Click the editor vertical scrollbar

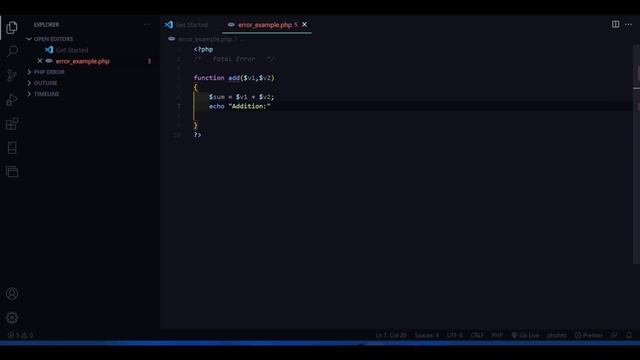coord(637,155)
